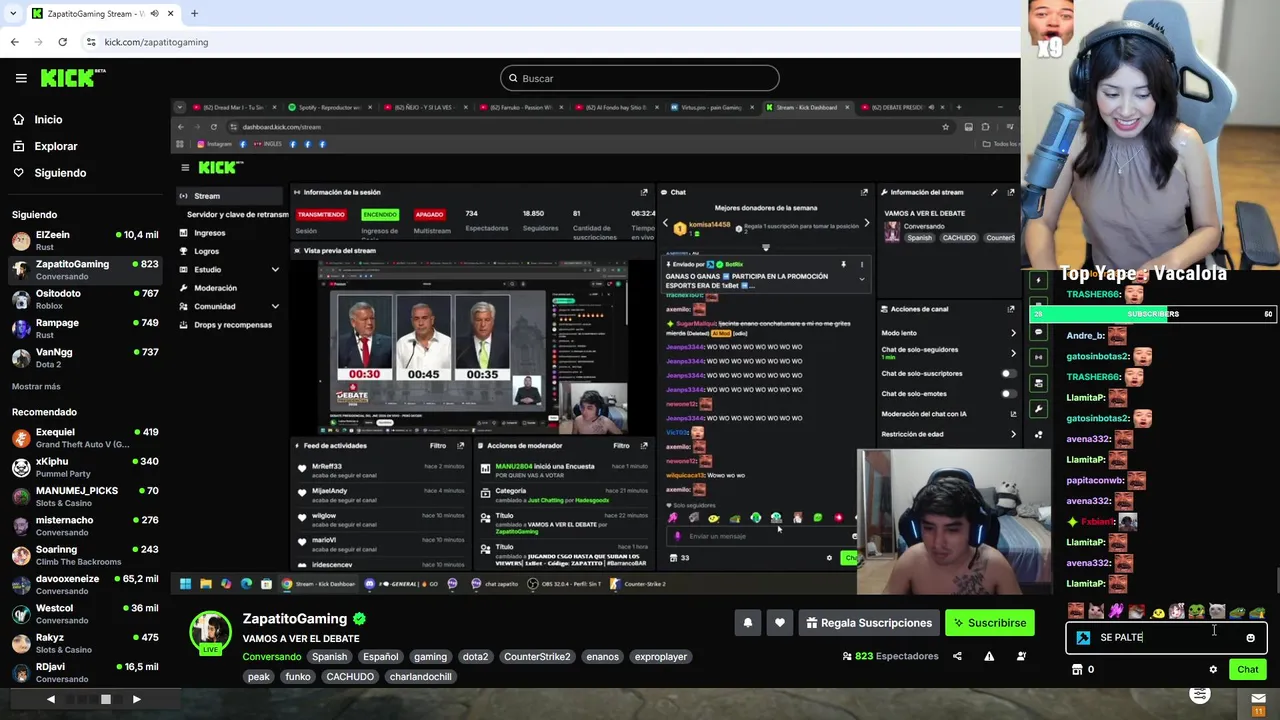Viewport: 1280px width, 720px height.
Task: Open Drops y recompensas in dashboard
Action: pyautogui.click(x=232, y=325)
